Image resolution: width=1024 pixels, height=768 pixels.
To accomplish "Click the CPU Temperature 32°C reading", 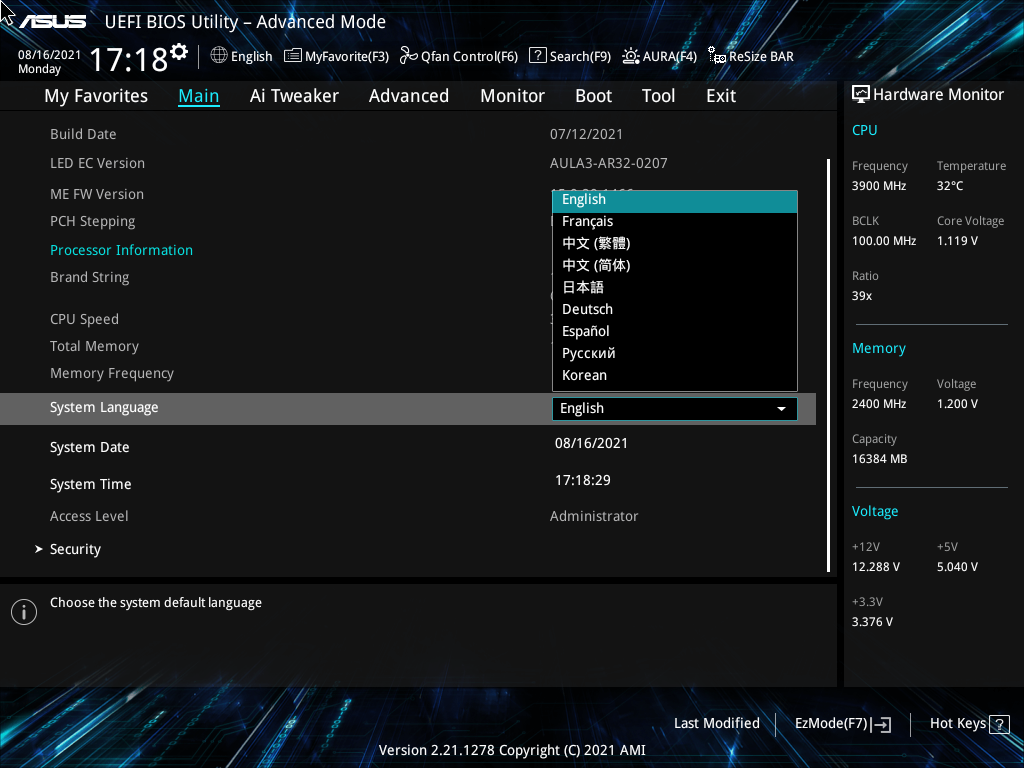I will (950, 186).
